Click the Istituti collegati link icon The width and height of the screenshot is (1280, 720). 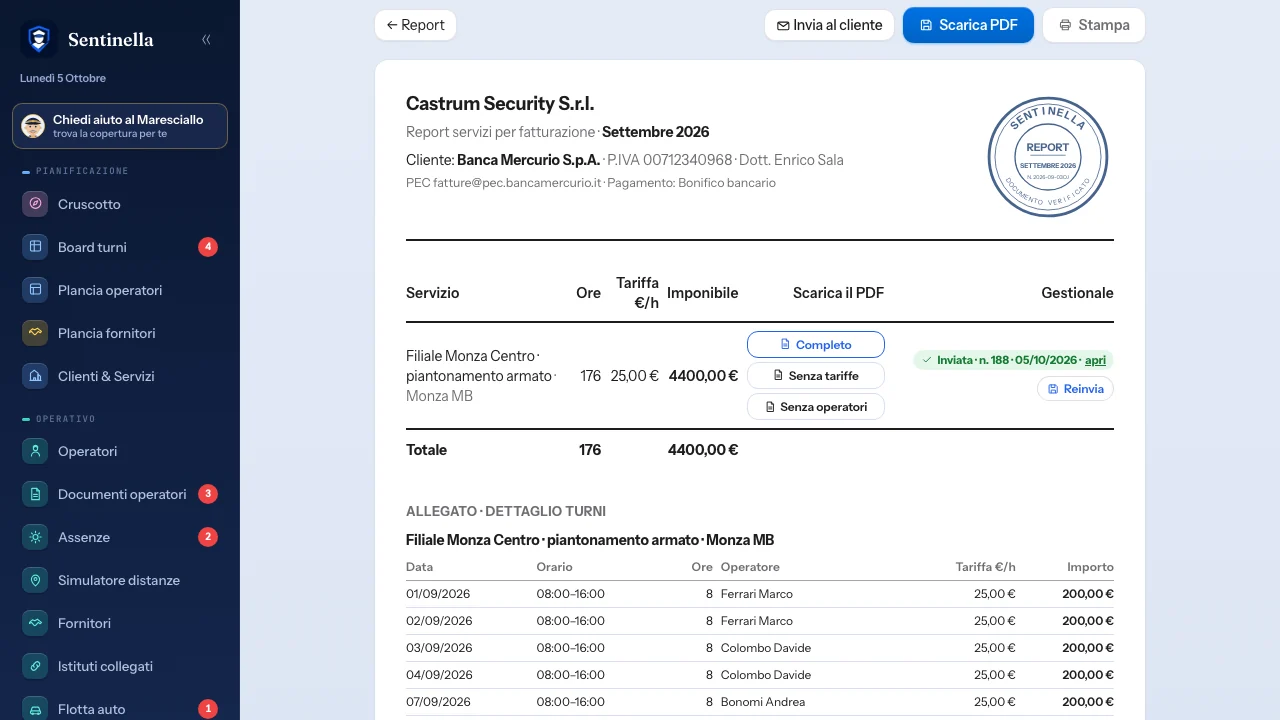[35, 666]
